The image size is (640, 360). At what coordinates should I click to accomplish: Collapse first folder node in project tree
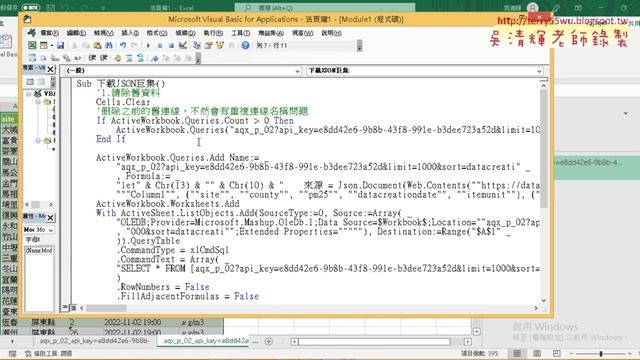[x=38, y=102]
